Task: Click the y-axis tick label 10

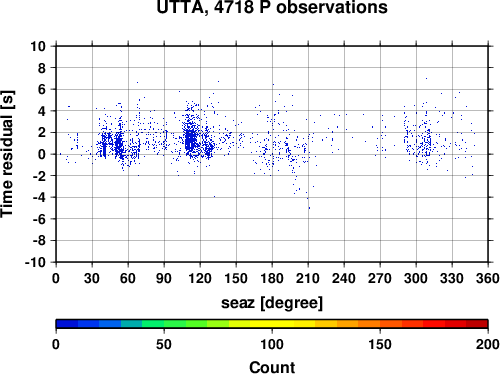Action: (38, 46)
